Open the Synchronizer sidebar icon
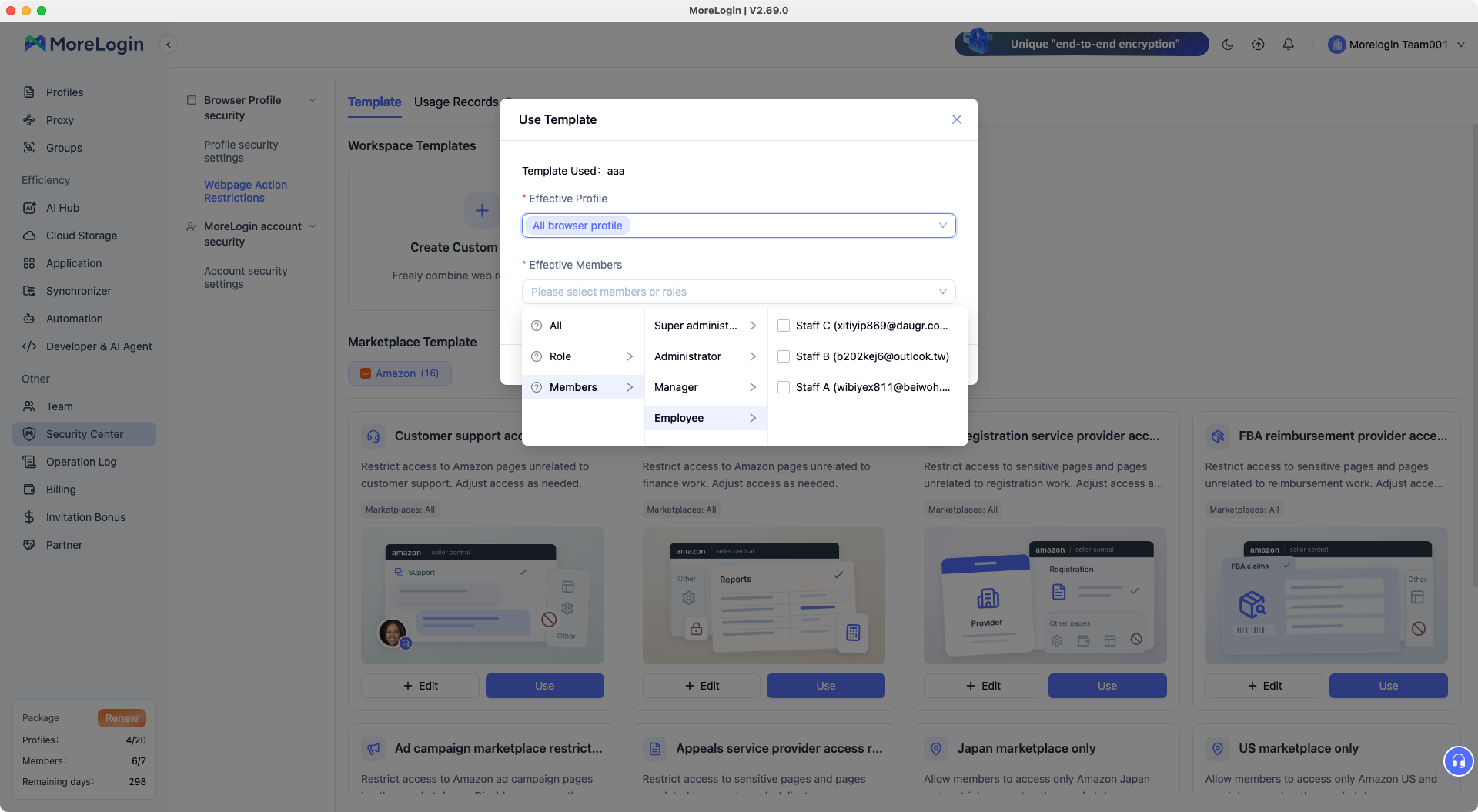The width and height of the screenshot is (1478, 812). click(x=29, y=291)
